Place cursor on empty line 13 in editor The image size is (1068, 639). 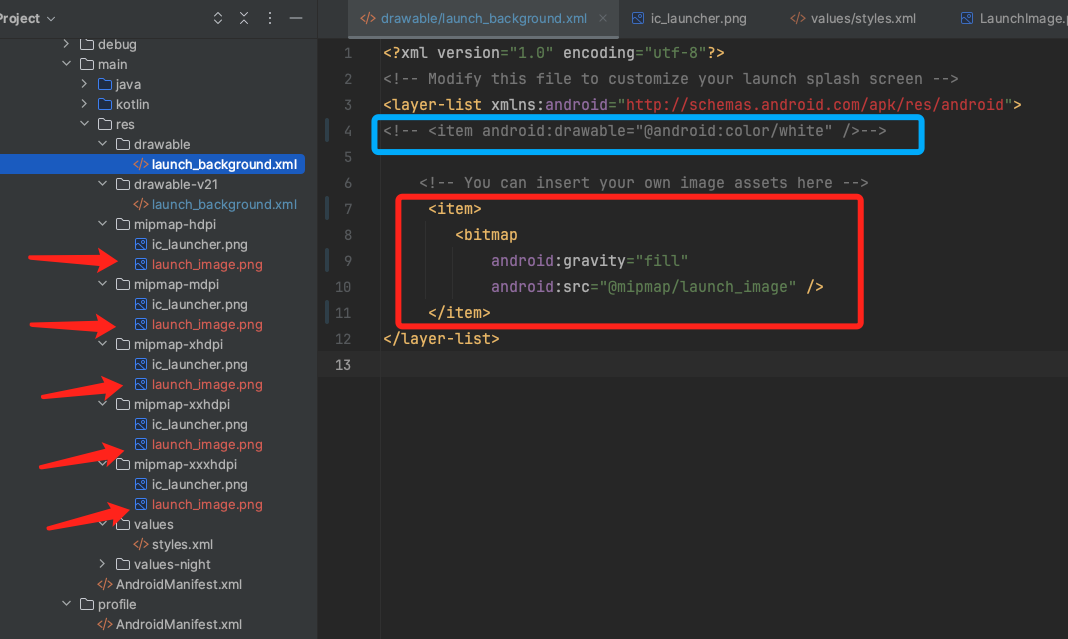[600, 365]
